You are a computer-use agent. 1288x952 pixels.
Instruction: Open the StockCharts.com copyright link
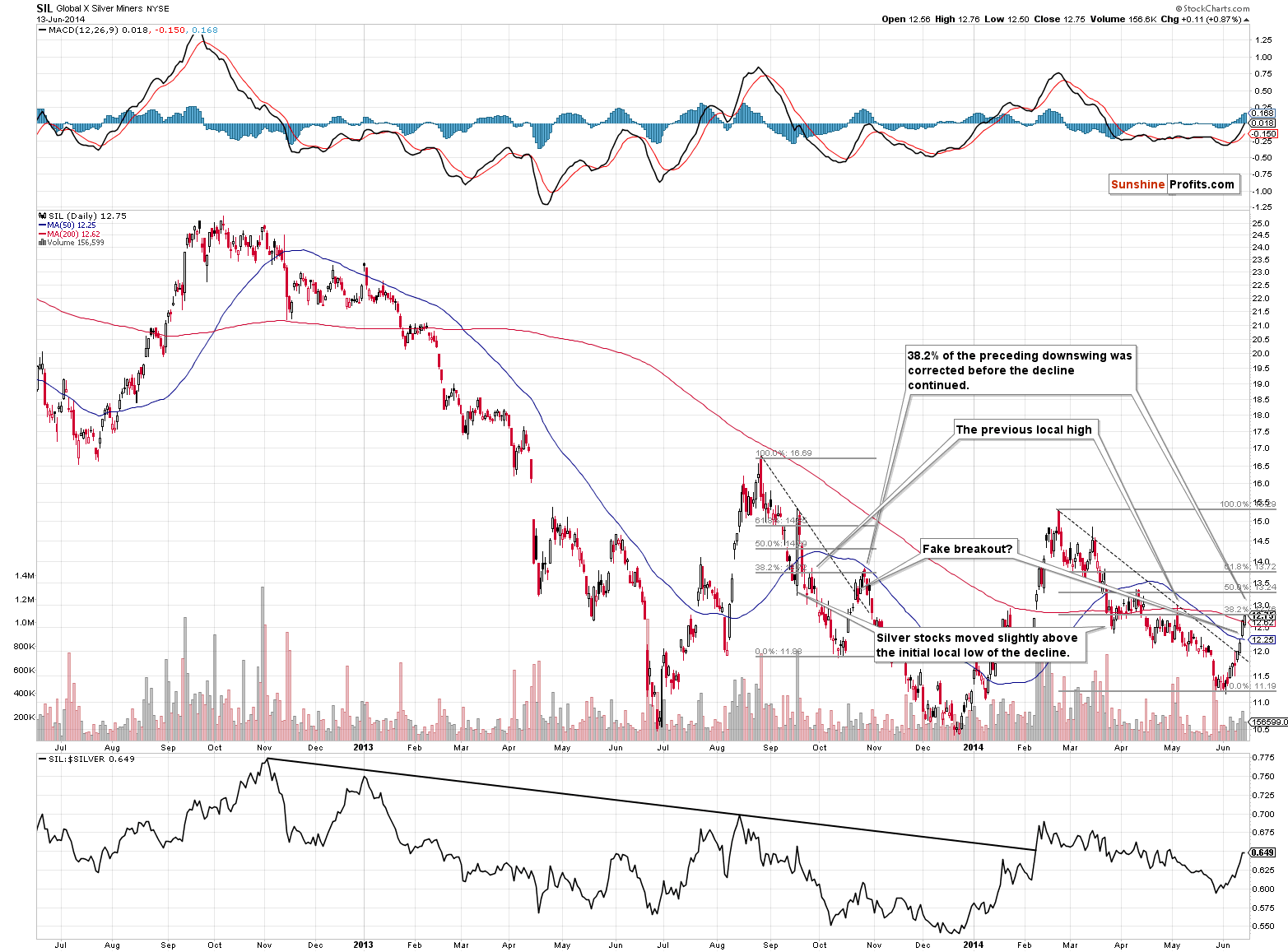point(1212,8)
